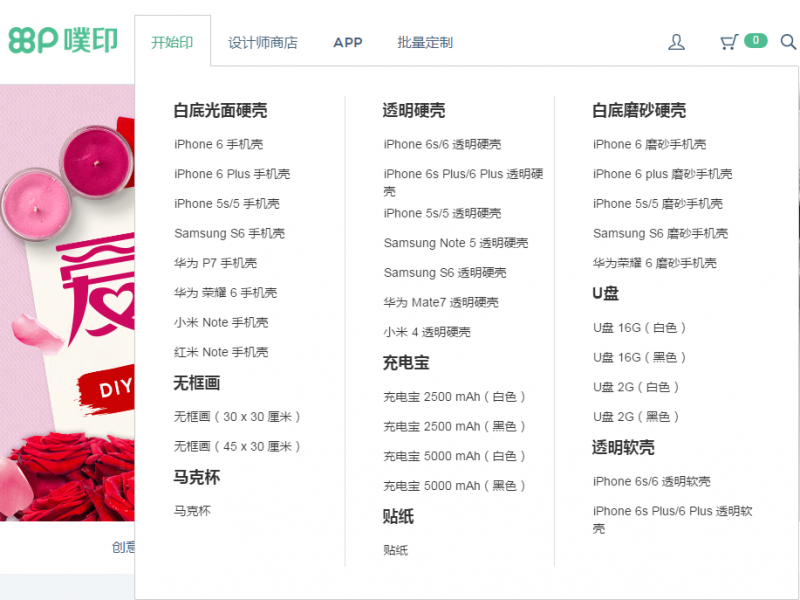This screenshot has width=800, height=600.
Task: Choose iPhone 5s/5 磨砂手机壳
Action: [658, 204]
